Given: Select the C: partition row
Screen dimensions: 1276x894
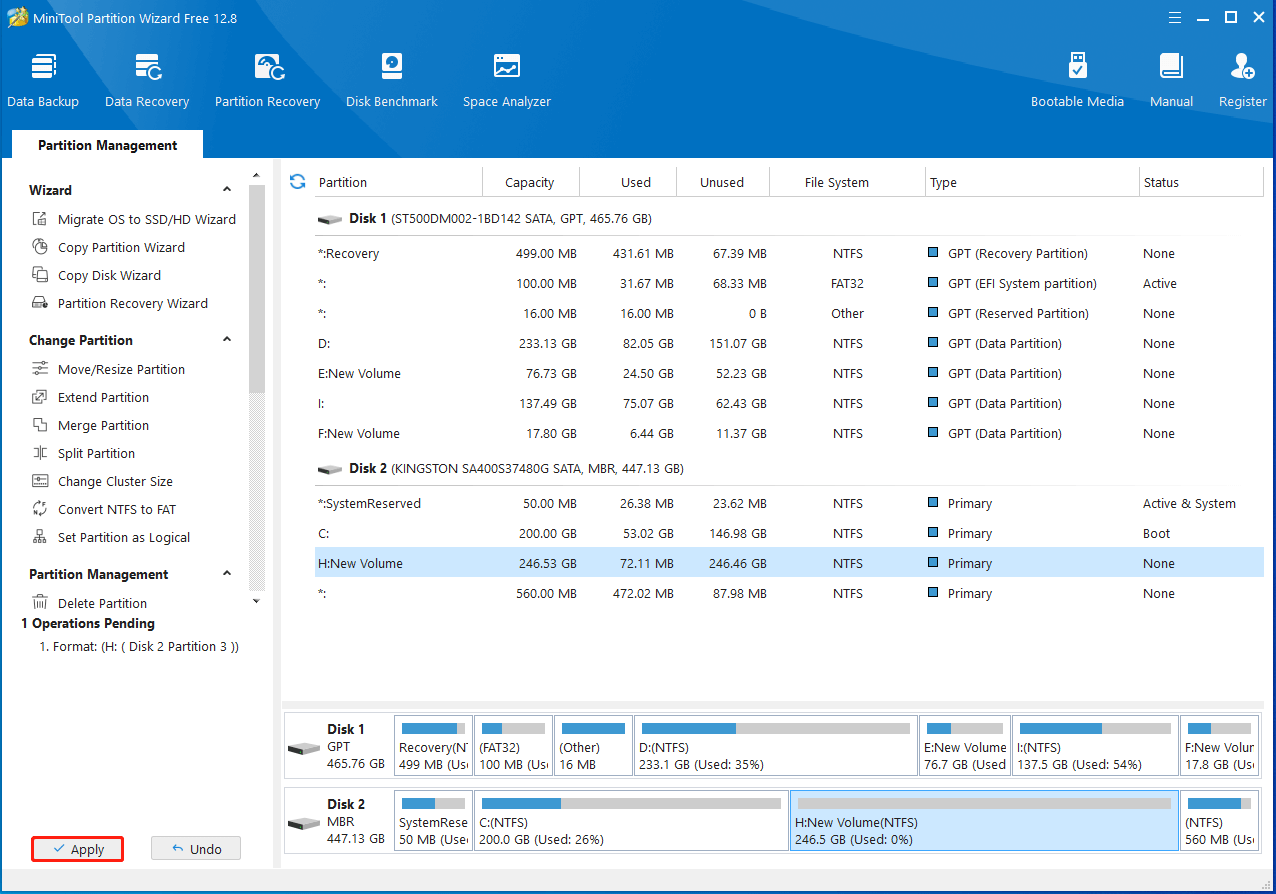Looking at the screenshot, I should [x=789, y=533].
